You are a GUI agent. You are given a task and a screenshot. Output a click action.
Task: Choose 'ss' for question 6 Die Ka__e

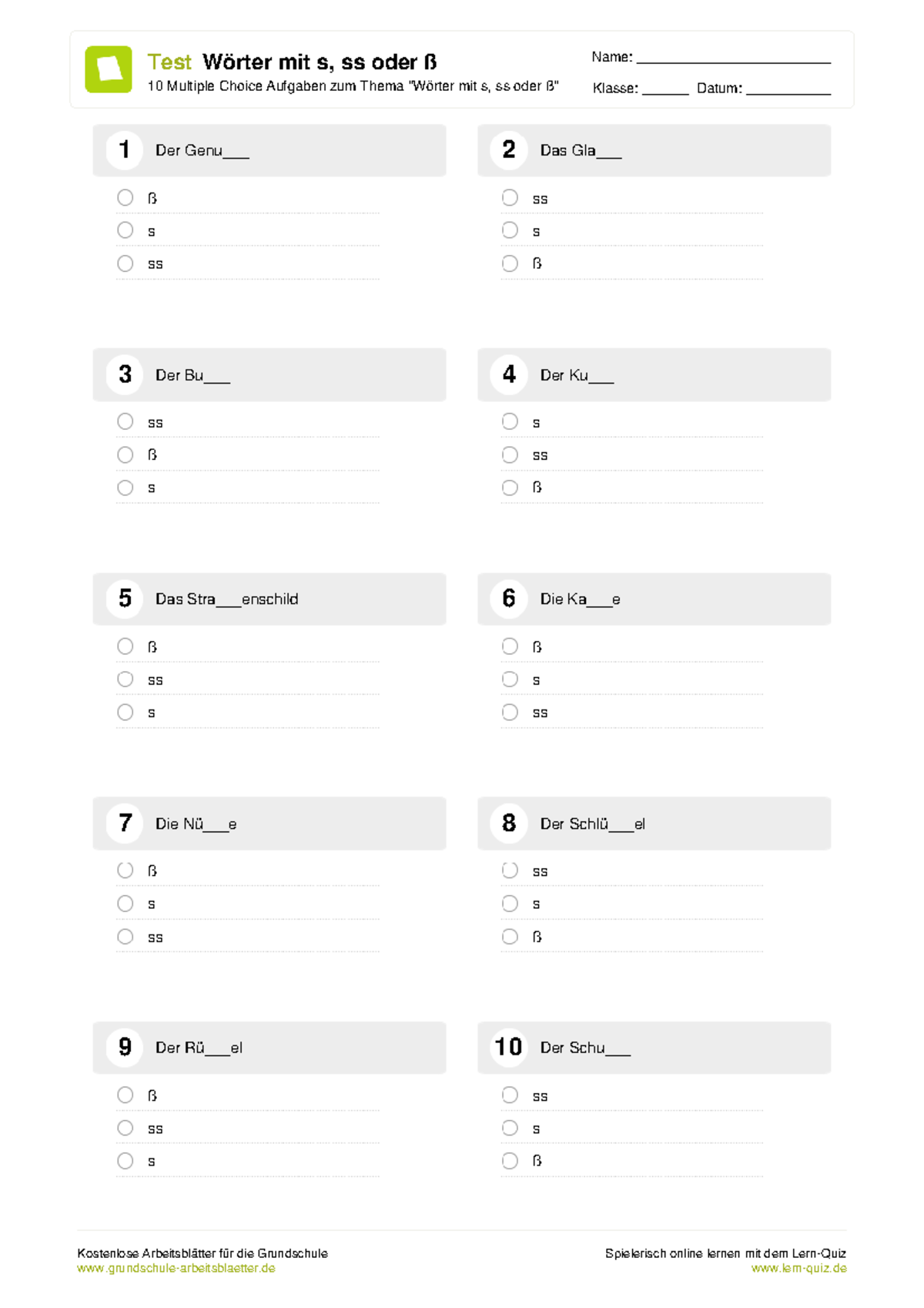510,713
